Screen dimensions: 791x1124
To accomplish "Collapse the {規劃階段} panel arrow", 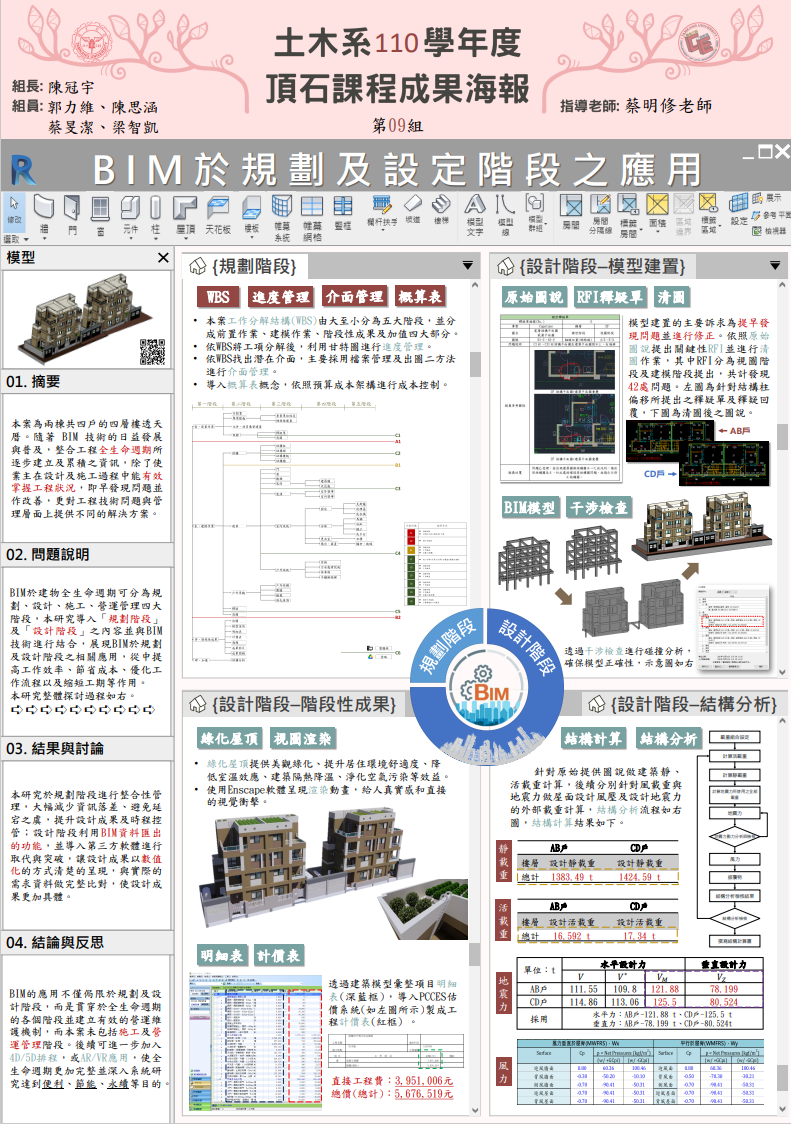I will (468, 266).
